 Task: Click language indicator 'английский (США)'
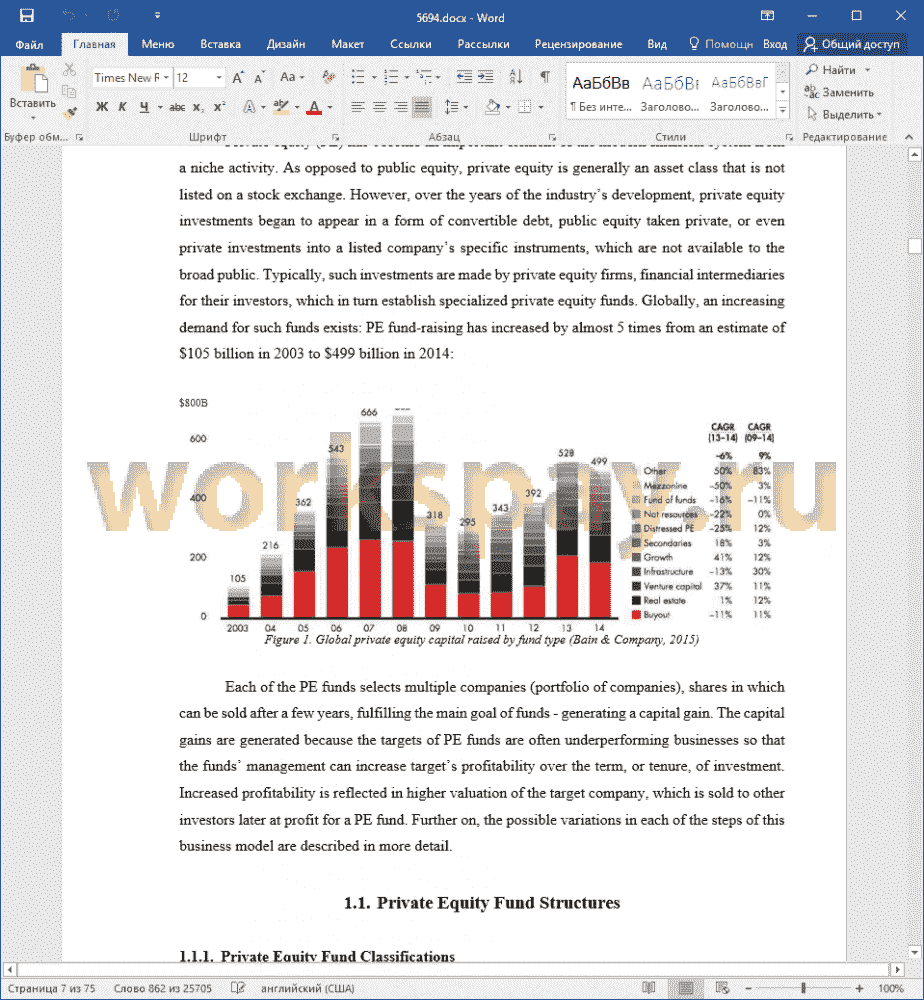pos(307,988)
